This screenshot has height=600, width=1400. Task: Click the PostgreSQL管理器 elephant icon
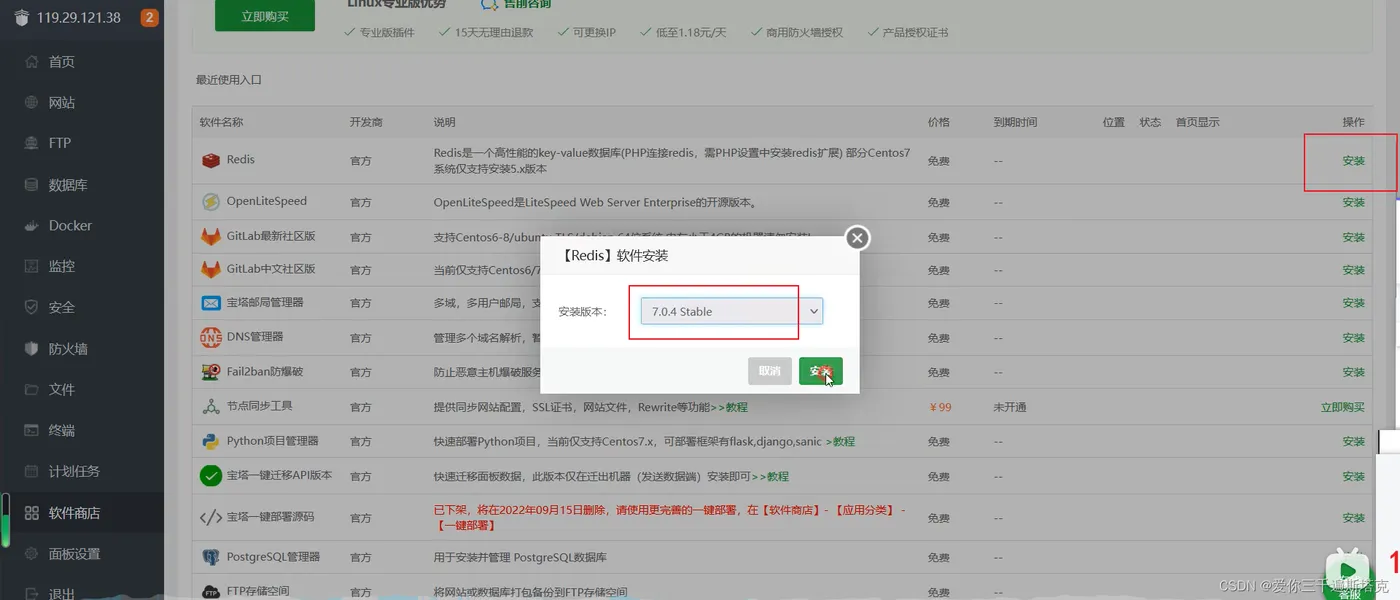pos(210,557)
